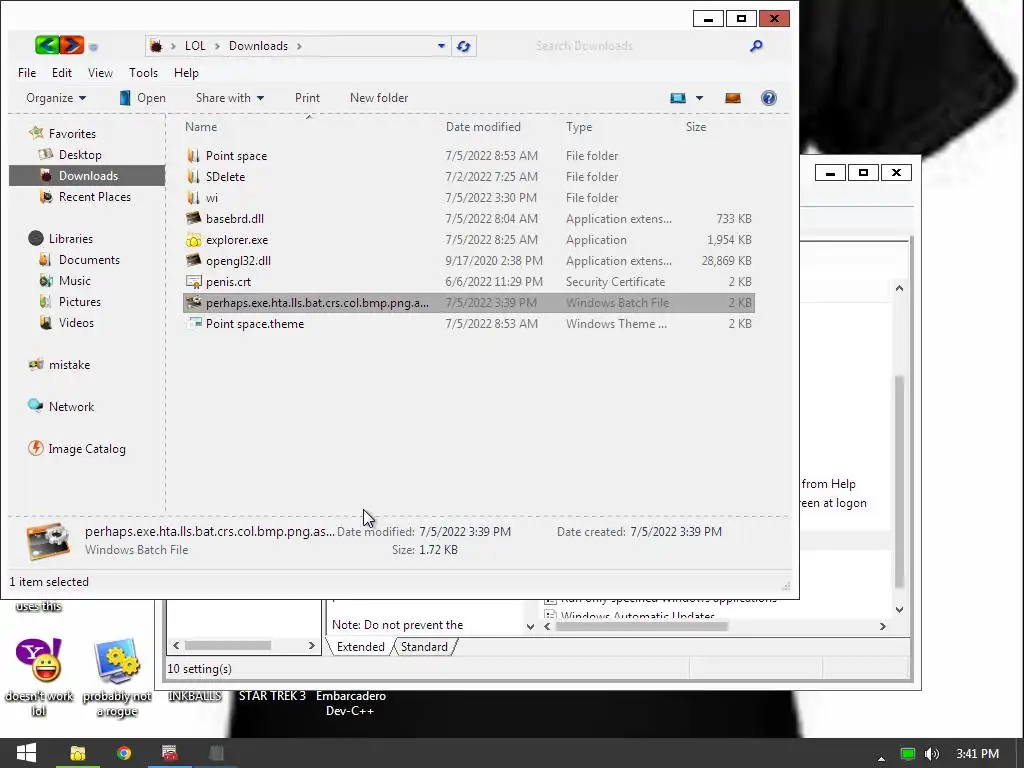The height and width of the screenshot is (768, 1024).
Task: Click the Windows Start button
Action: 26,753
